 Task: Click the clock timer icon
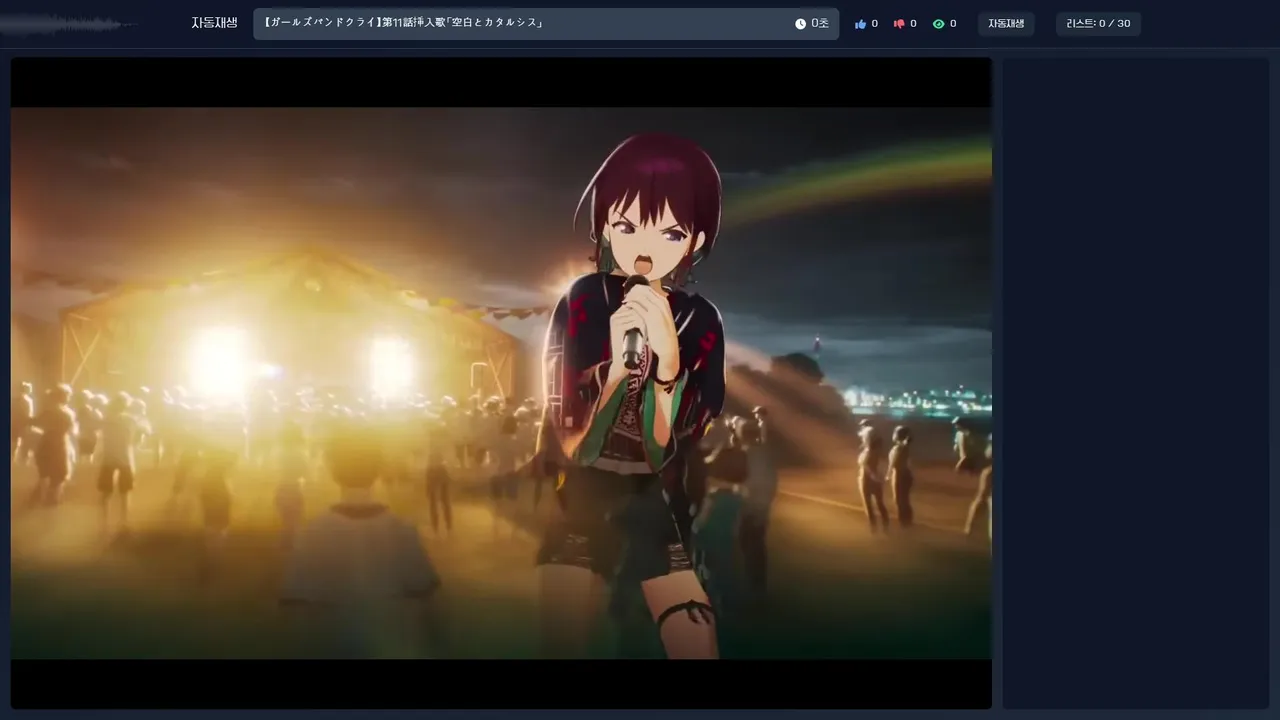[x=800, y=24]
